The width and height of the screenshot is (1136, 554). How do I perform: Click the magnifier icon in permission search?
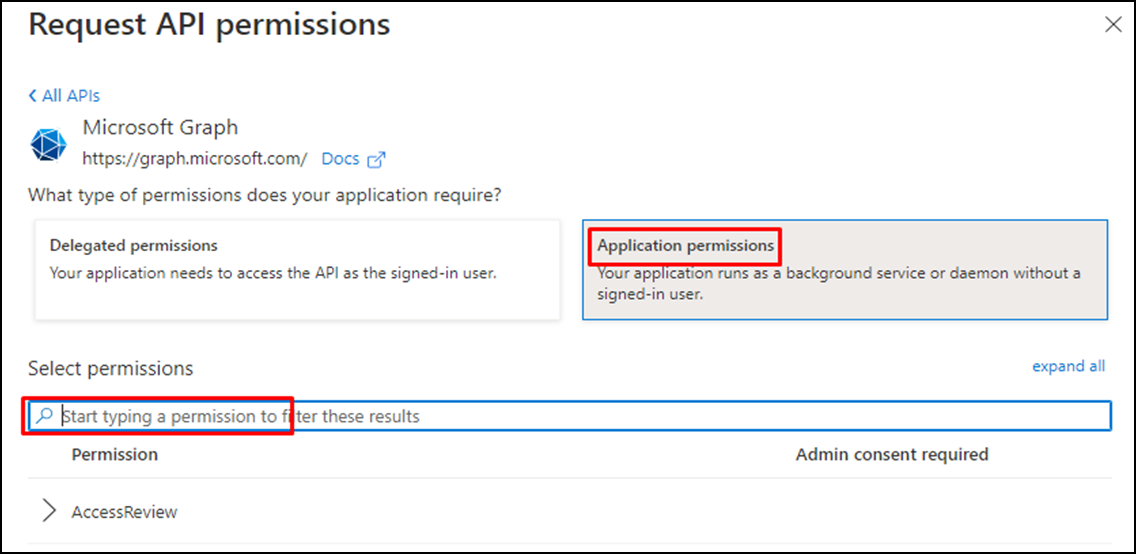[45, 416]
